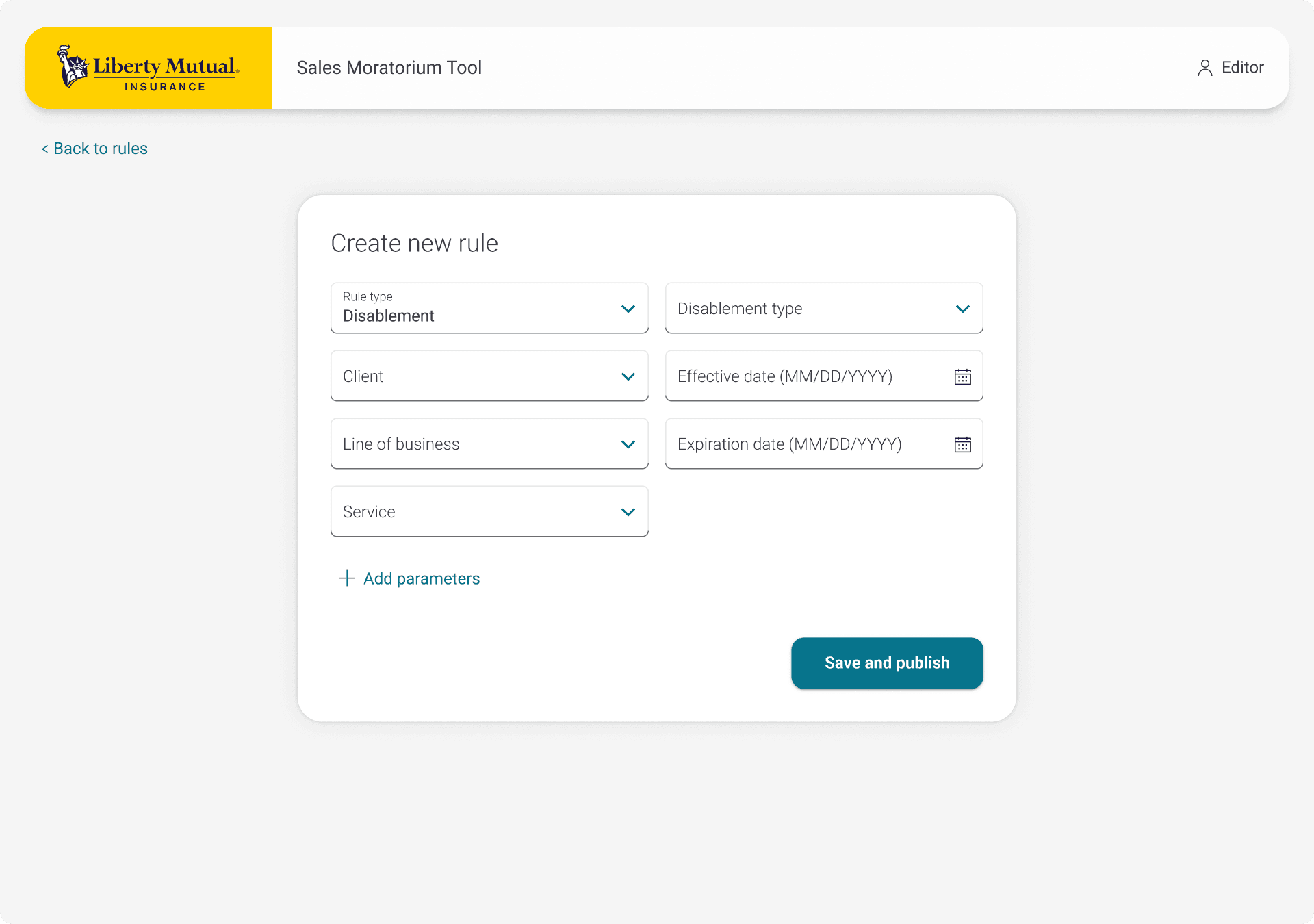Click the Editor user label
The height and width of the screenshot is (924, 1314).
[x=1242, y=68]
